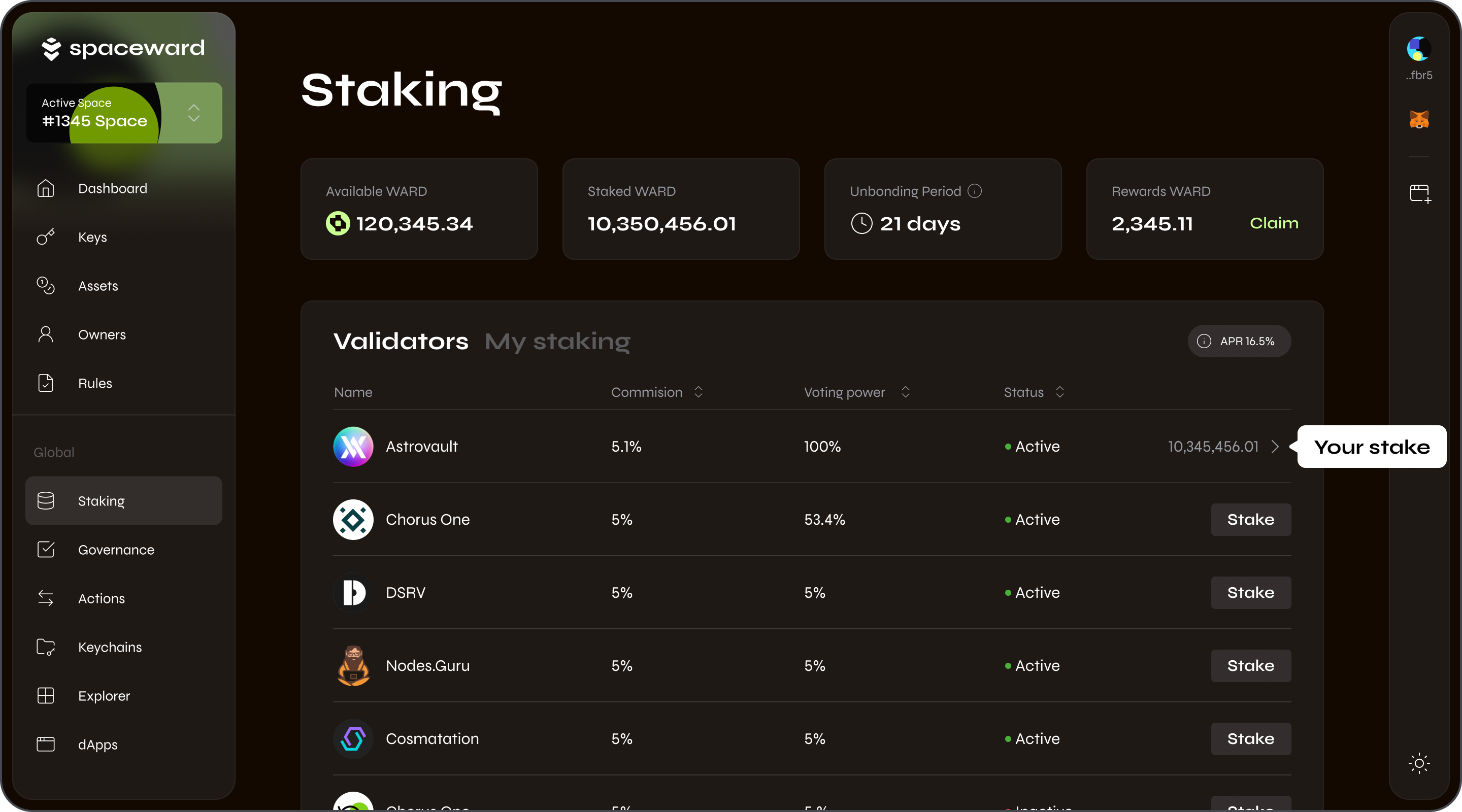Click the wallet add icon on the right rail
1462x812 pixels.
point(1420,193)
